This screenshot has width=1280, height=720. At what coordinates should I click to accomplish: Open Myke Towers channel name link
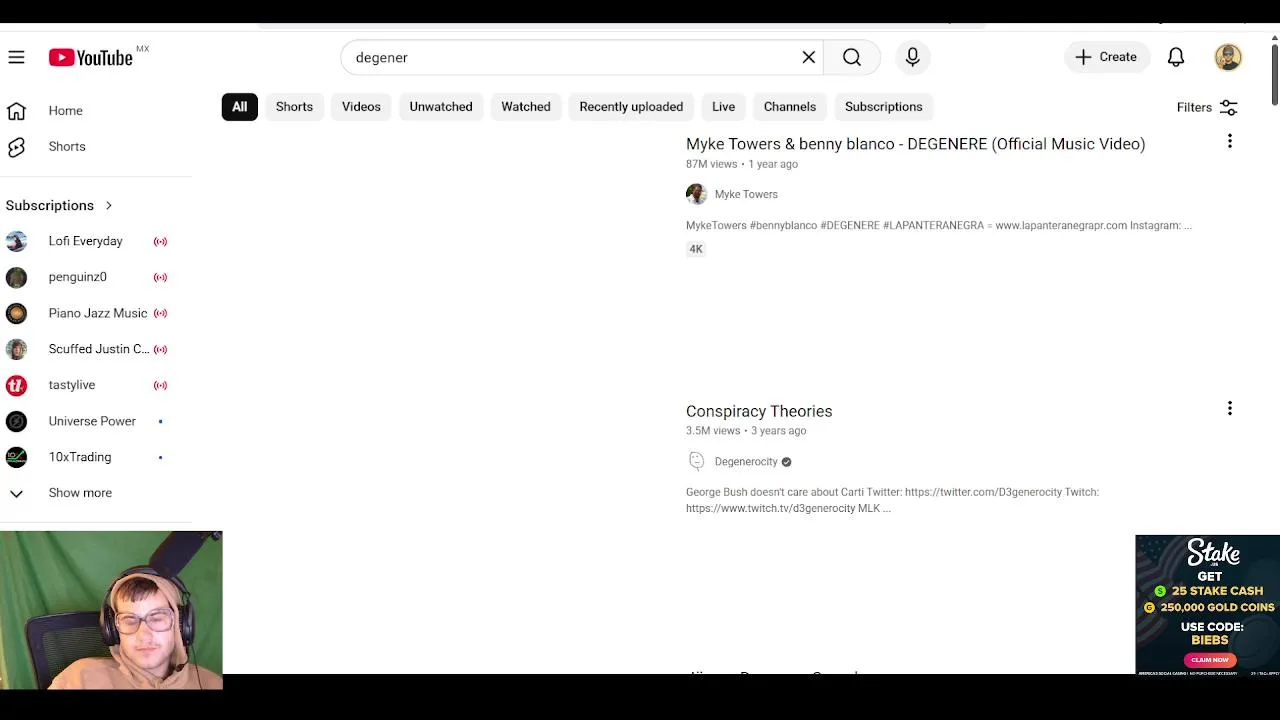[746, 195]
